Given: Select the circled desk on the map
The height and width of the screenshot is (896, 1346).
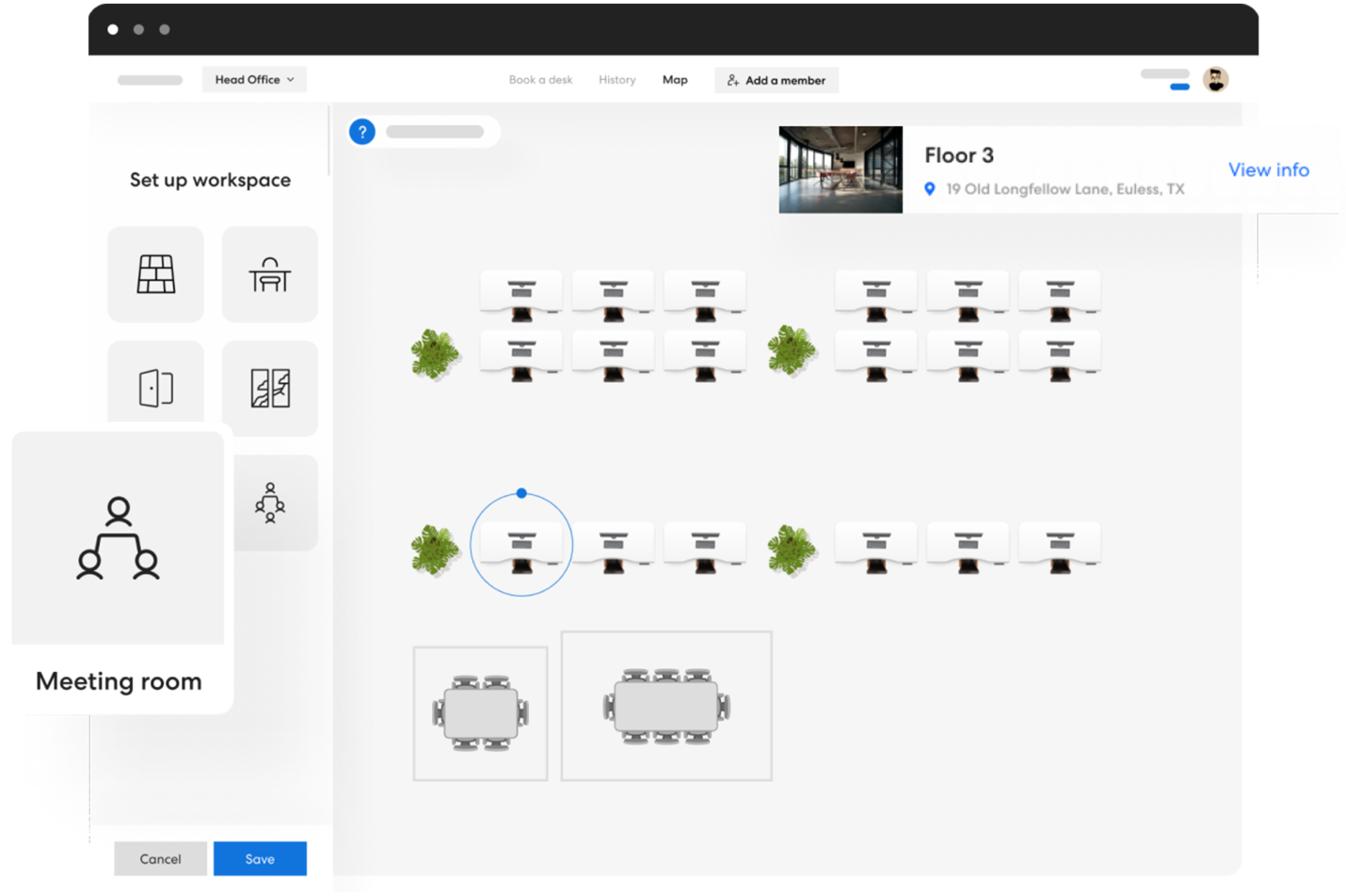Looking at the screenshot, I should [x=521, y=544].
